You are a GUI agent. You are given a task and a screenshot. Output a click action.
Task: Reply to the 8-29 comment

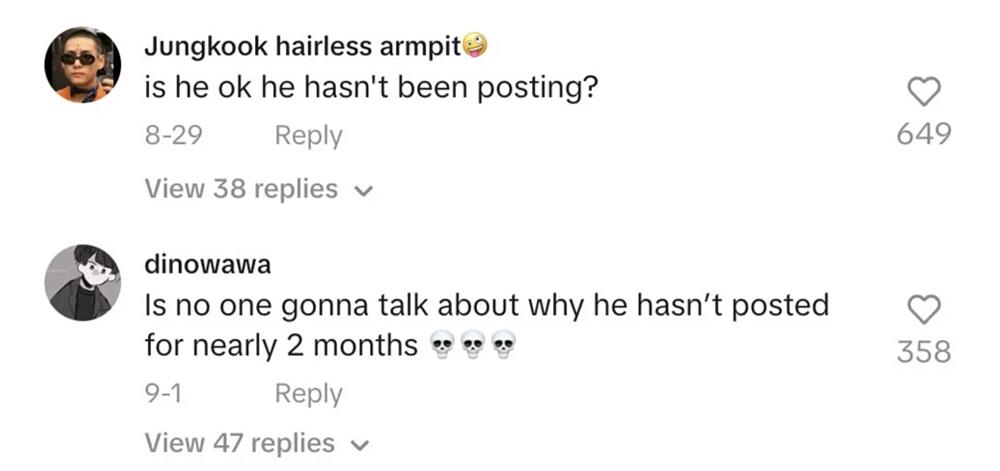(x=308, y=136)
